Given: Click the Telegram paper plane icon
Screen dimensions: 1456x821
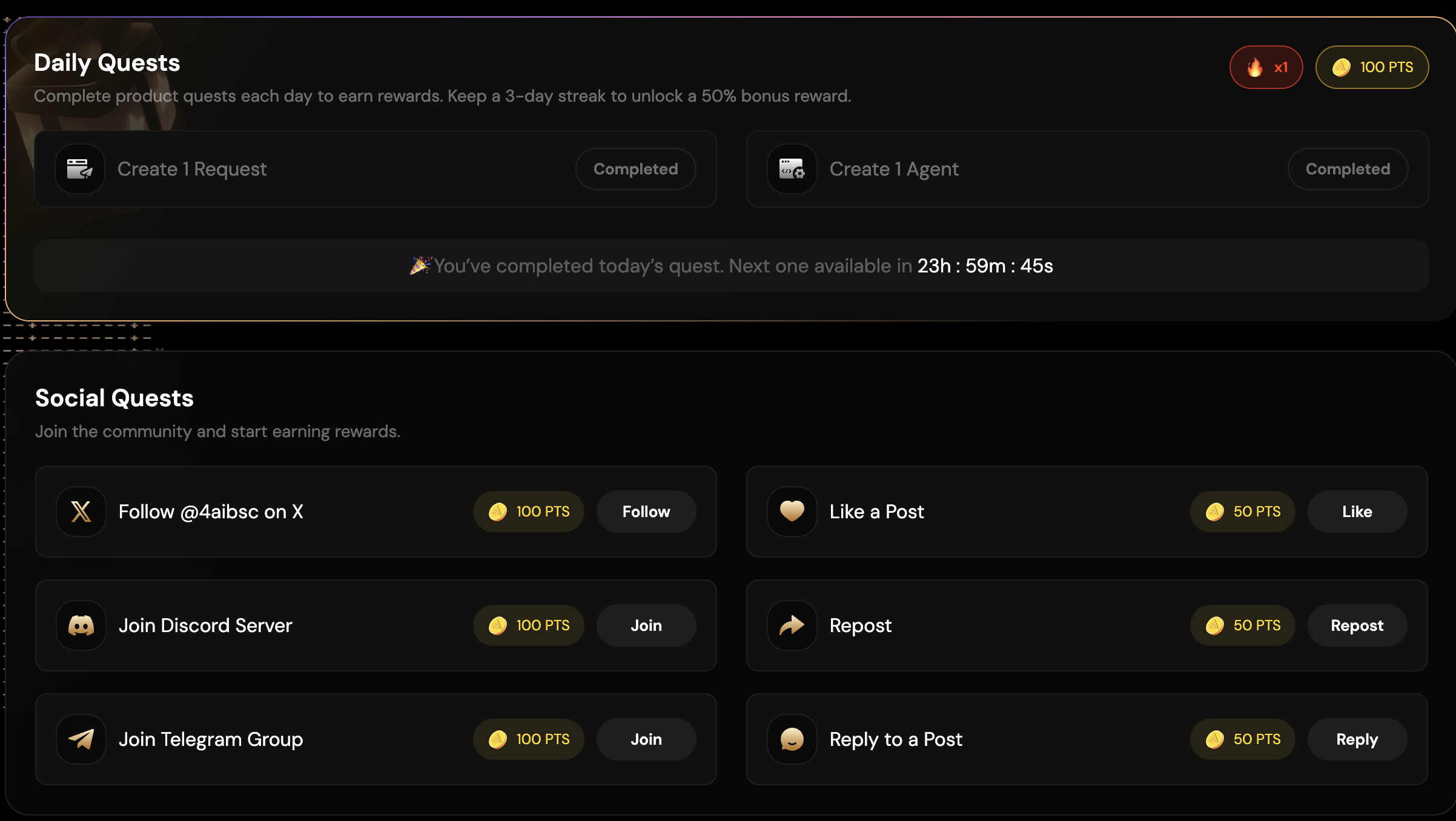Looking at the screenshot, I should (81, 739).
